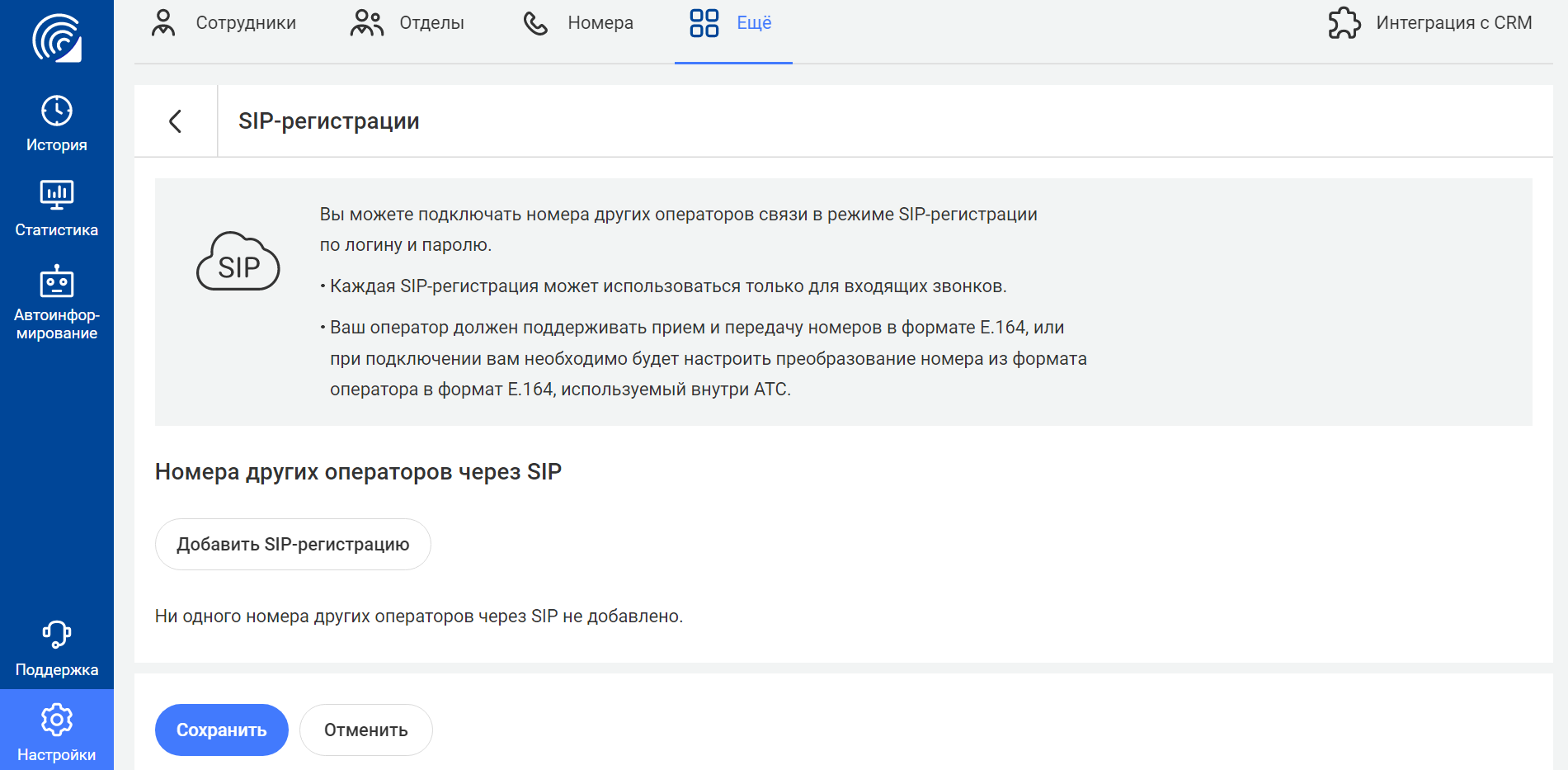
Task: Open Поддержка headset icon
Action: 56,634
